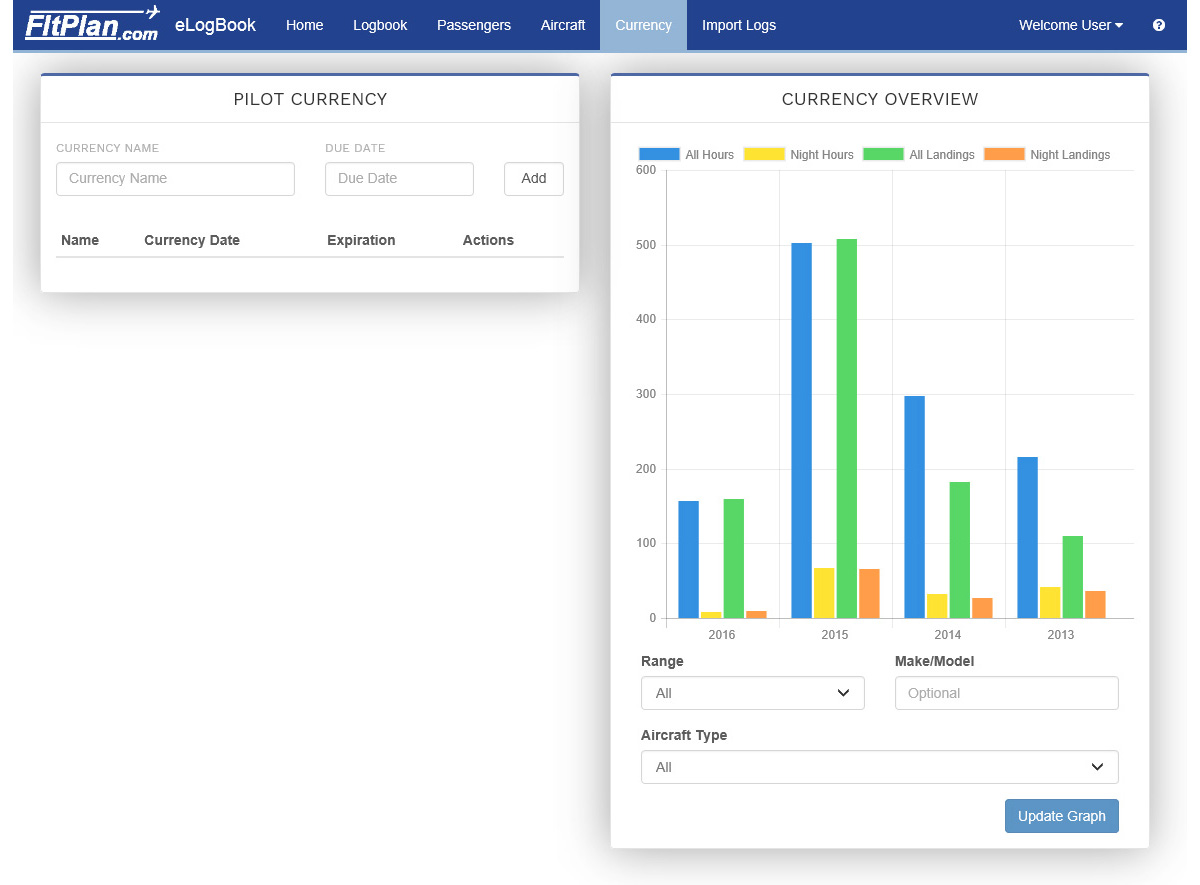This screenshot has width=1200, height=885.
Task: Switch to the Home tab
Action: point(304,25)
